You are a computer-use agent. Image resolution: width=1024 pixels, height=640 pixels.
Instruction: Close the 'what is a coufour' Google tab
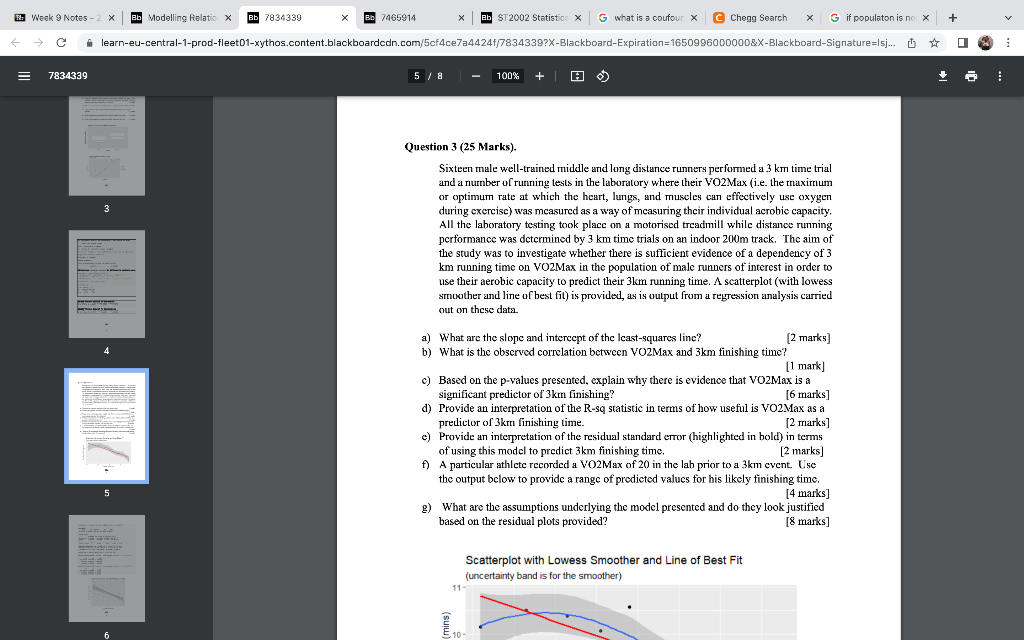coord(694,18)
